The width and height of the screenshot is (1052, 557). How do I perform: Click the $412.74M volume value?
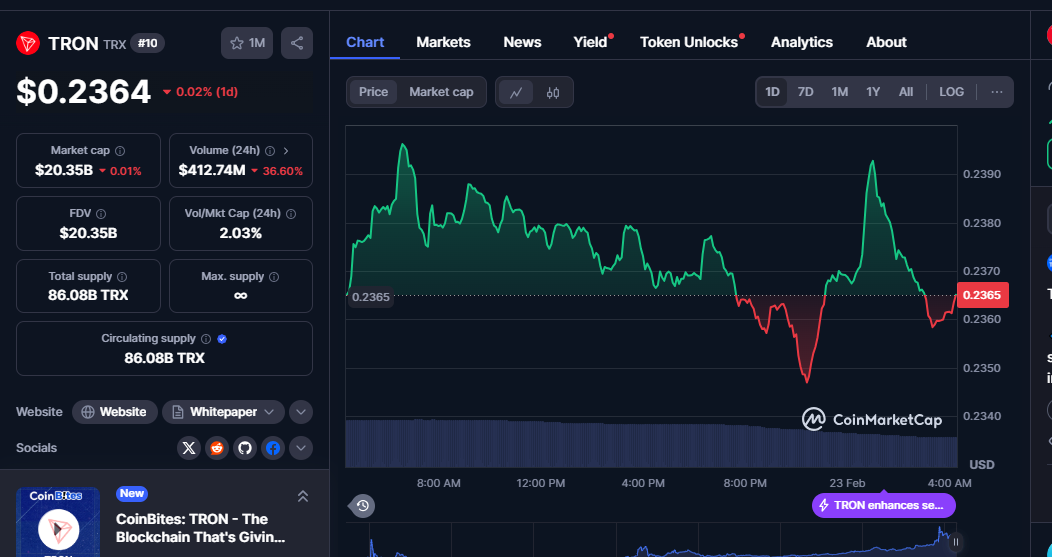pyautogui.click(x=212, y=170)
